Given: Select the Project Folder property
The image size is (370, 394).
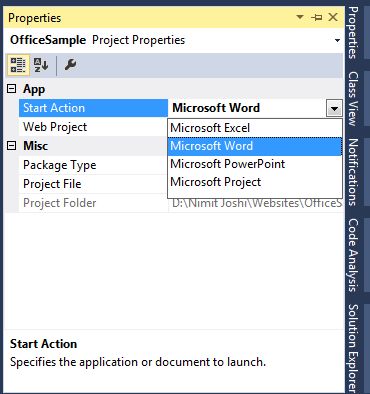Looking at the screenshot, I should [93, 203].
